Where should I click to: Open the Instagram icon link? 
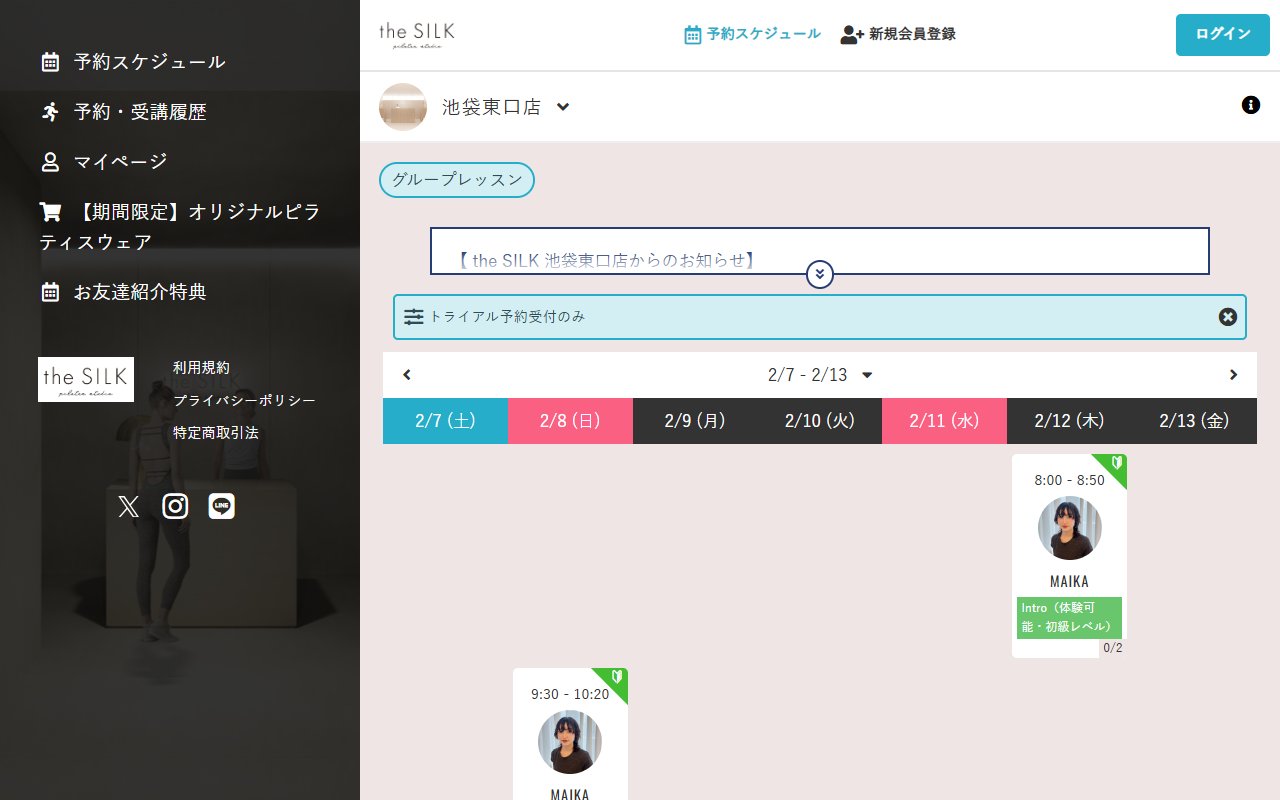tap(175, 507)
